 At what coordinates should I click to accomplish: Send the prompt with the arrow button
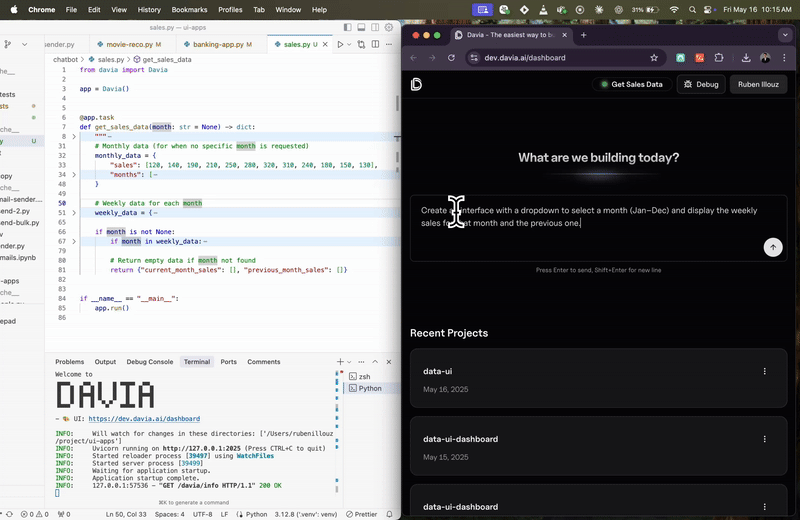pyautogui.click(x=773, y=247)
